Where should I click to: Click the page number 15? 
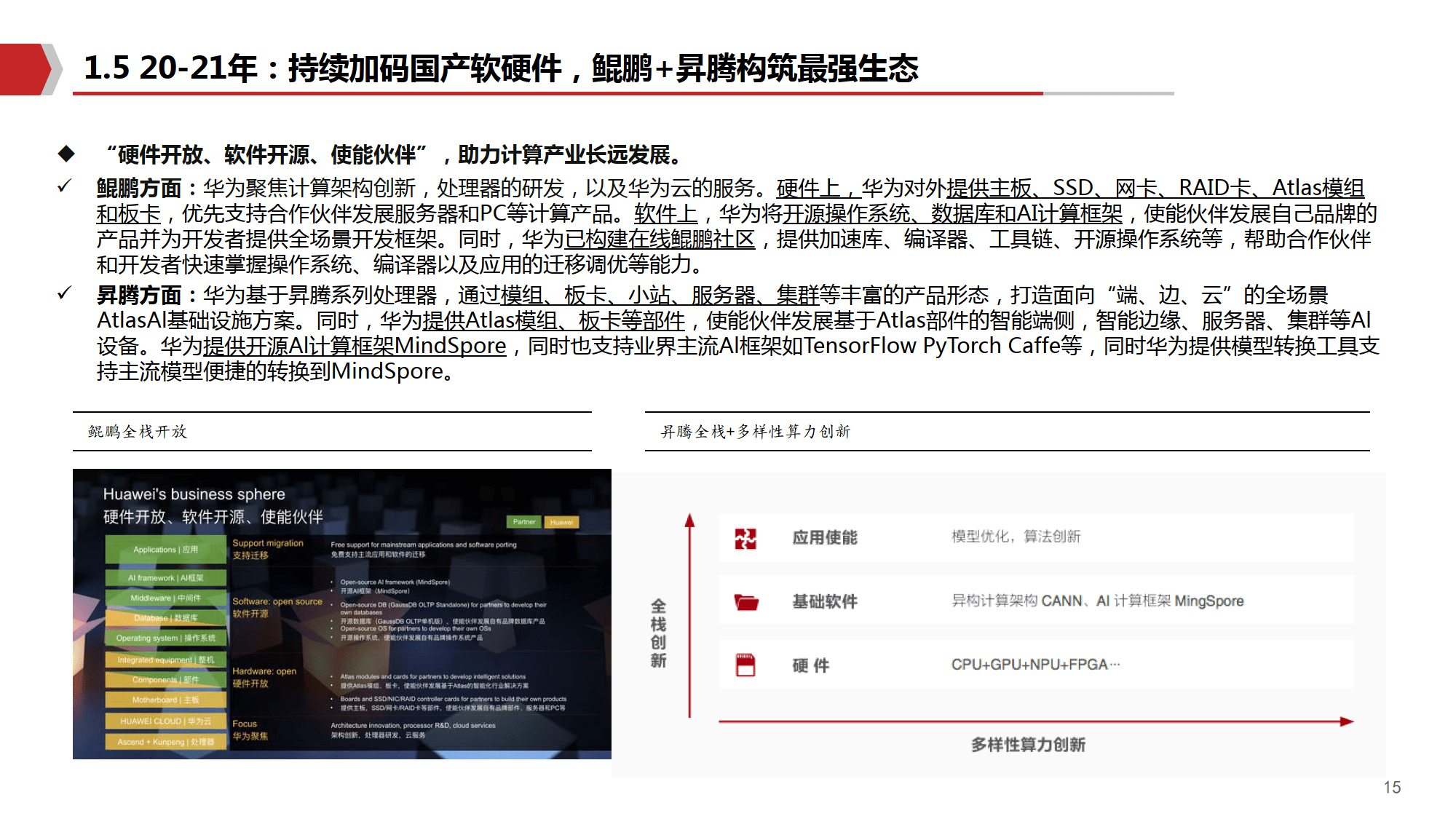(1392, 788)
